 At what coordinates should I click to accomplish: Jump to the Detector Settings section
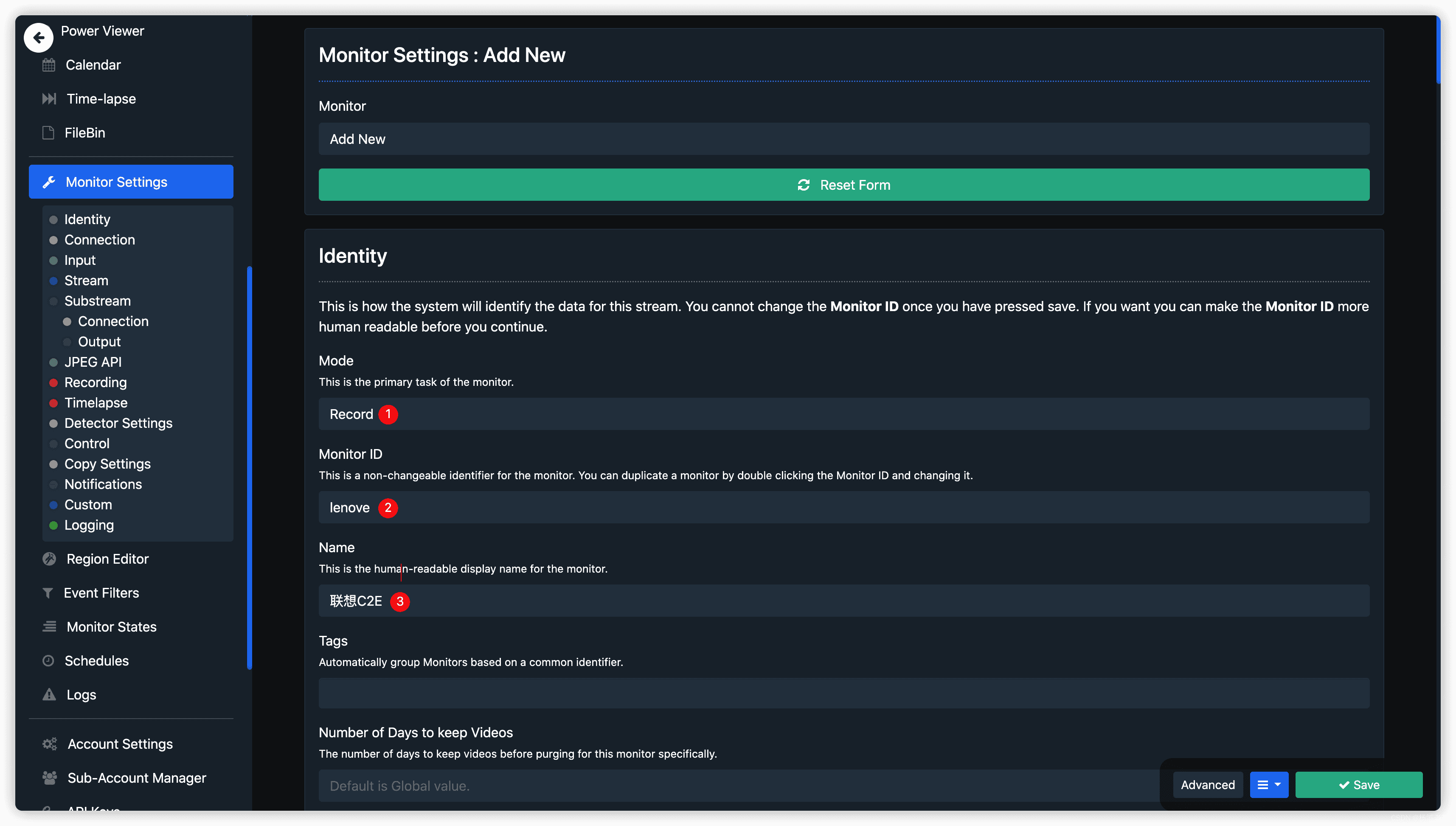[x=118, y=423]
